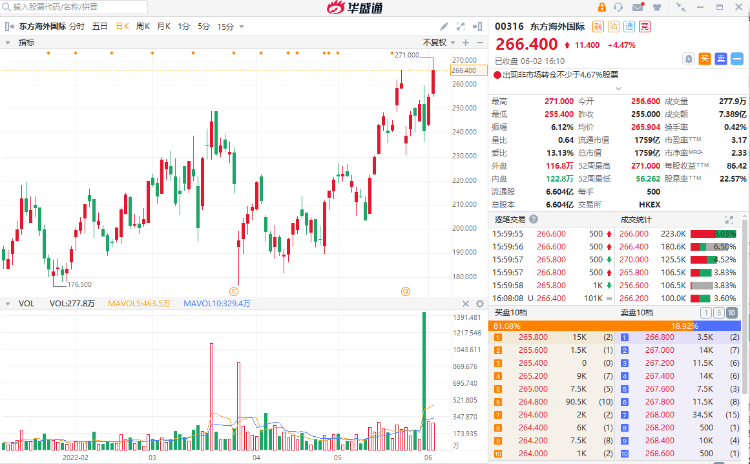The height and width of the screenshot is (464, 750).
Task: Collapse VOL panel triangle arrow
Action: click(7, 304)
